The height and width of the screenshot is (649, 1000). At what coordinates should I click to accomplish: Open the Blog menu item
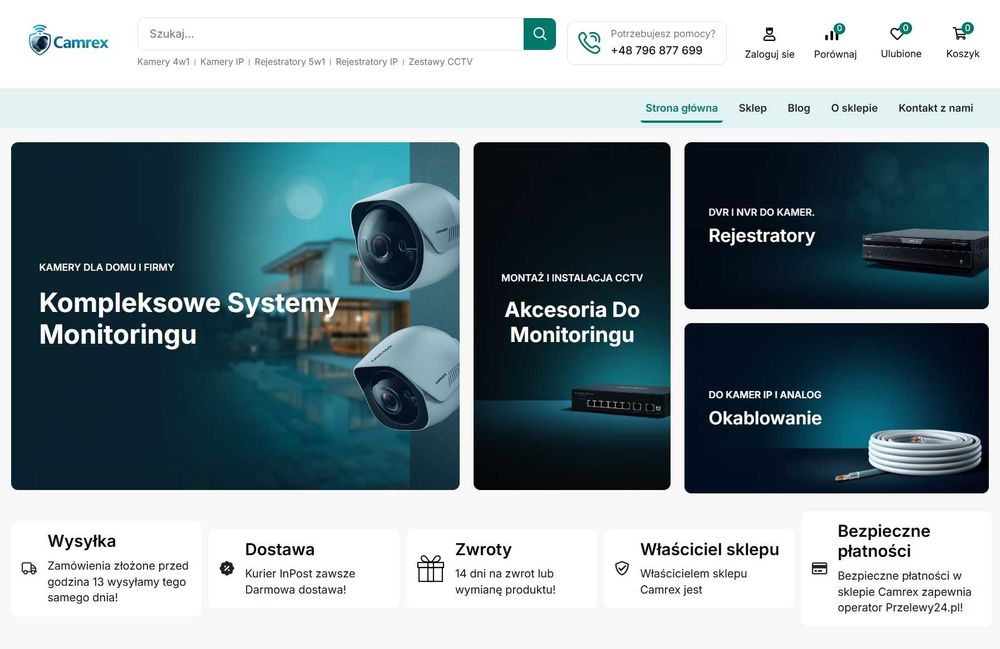point(798,108)
